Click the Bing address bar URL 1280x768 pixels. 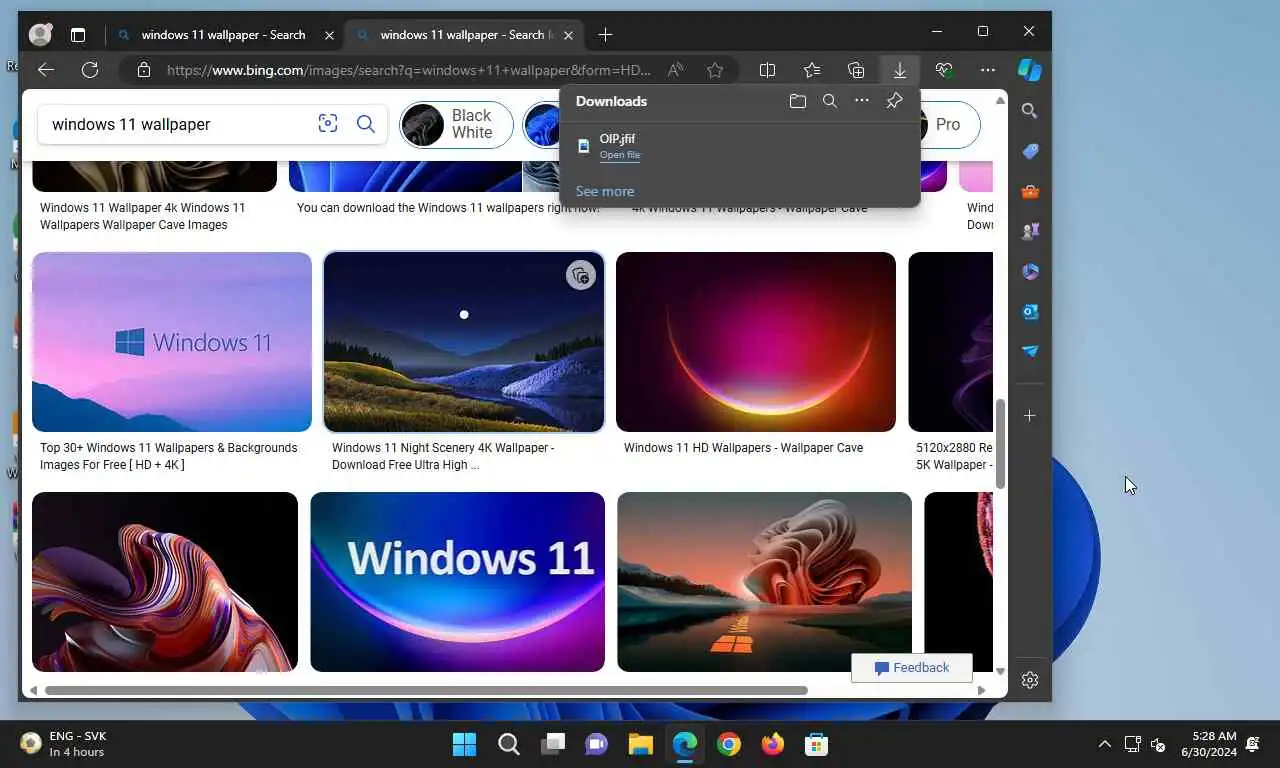coord(408,70)
